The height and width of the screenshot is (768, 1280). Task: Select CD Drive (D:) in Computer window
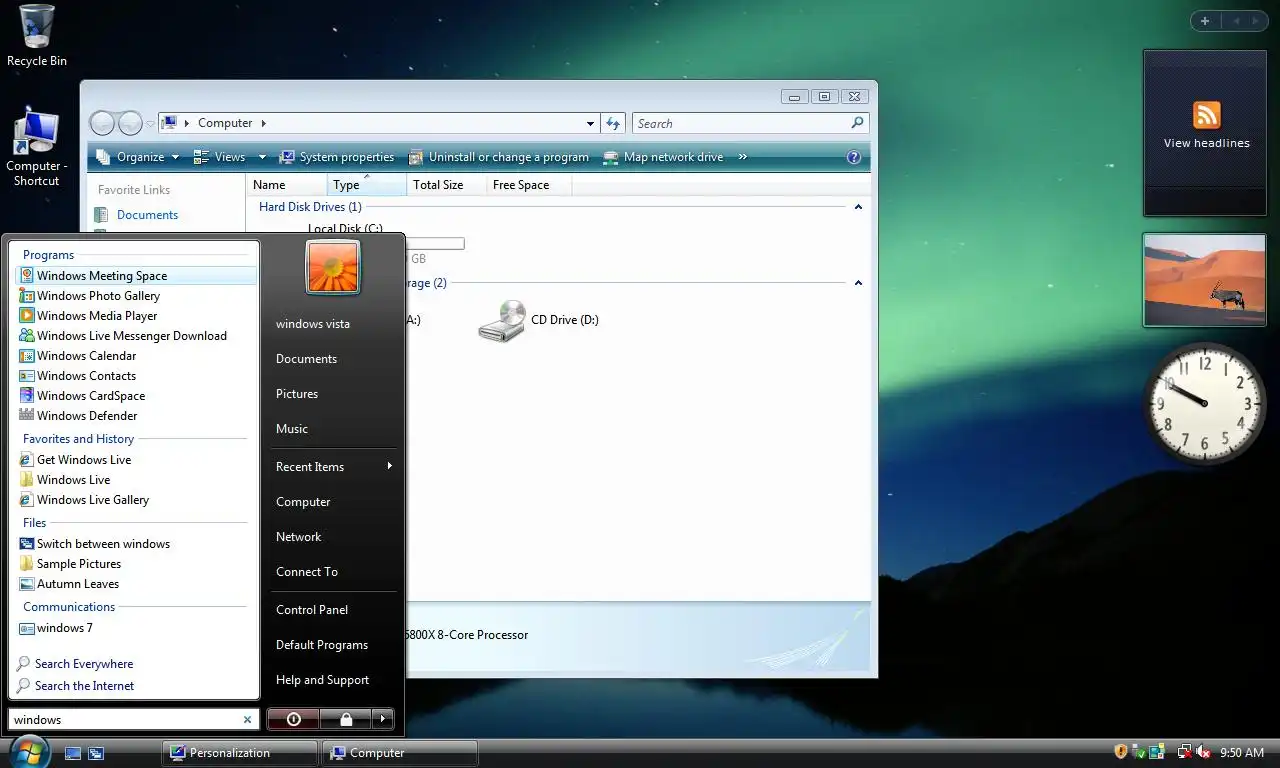coord(538,320)
